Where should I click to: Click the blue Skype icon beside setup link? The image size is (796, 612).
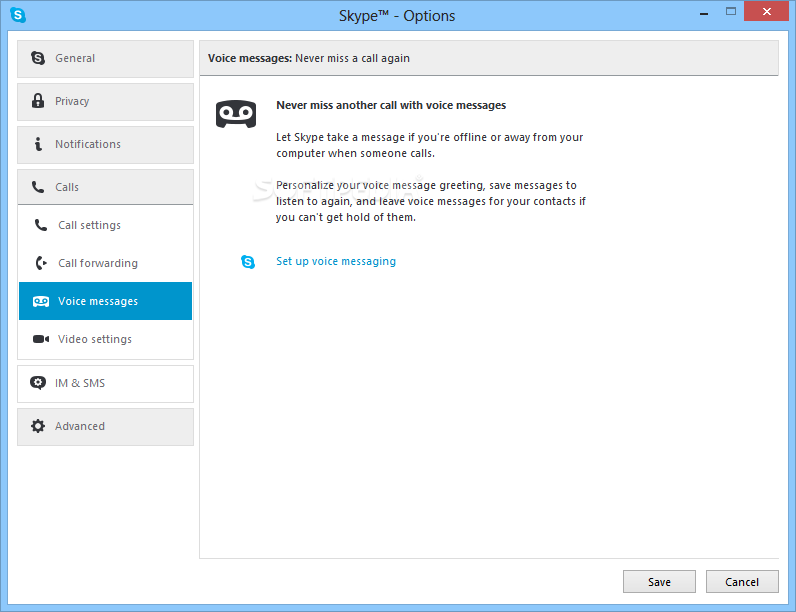(248, 262)
